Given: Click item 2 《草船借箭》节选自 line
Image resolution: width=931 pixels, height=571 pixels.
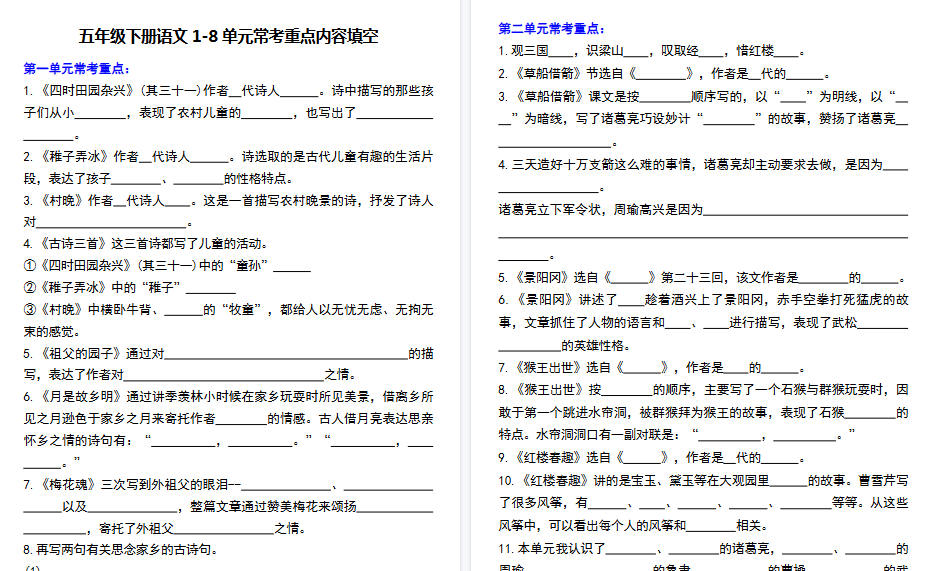Looking at the screenshot, I should click(664, 74).
